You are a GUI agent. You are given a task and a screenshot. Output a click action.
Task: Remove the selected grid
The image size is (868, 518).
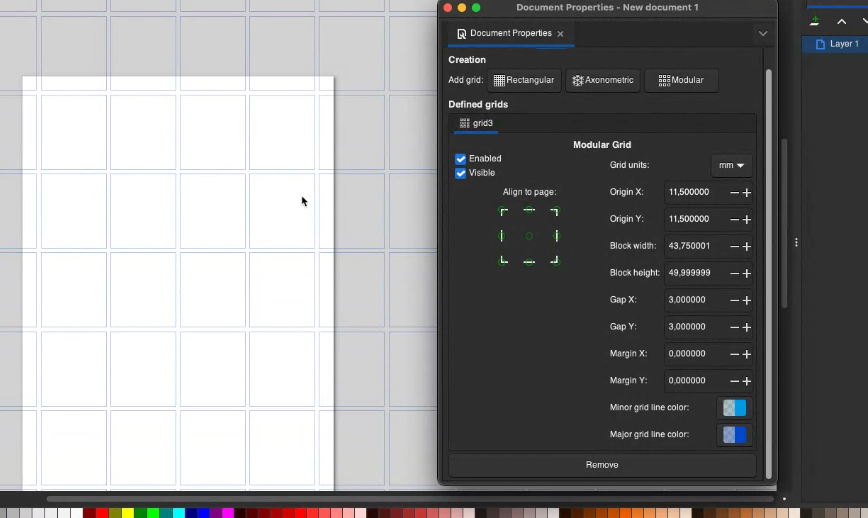(x=602, y=465)
